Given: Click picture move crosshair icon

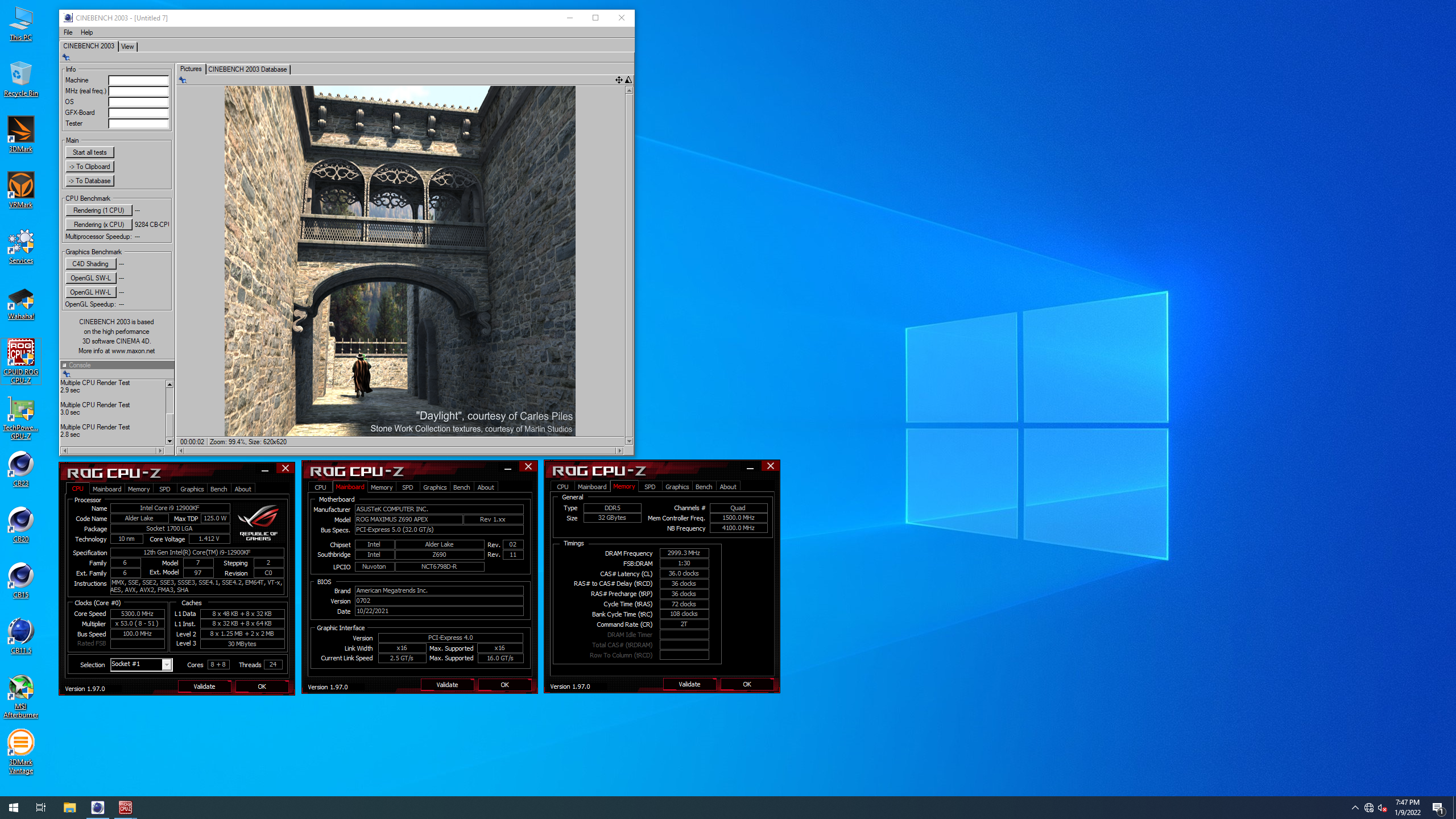Looking at the screenshot, I should [619, 80].
